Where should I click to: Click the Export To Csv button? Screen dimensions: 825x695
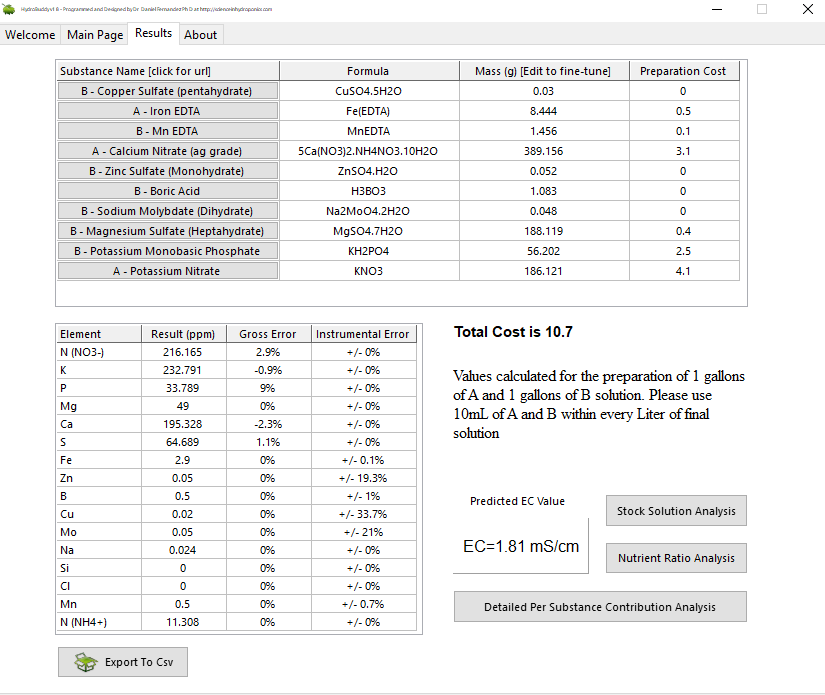pos(123,662)
